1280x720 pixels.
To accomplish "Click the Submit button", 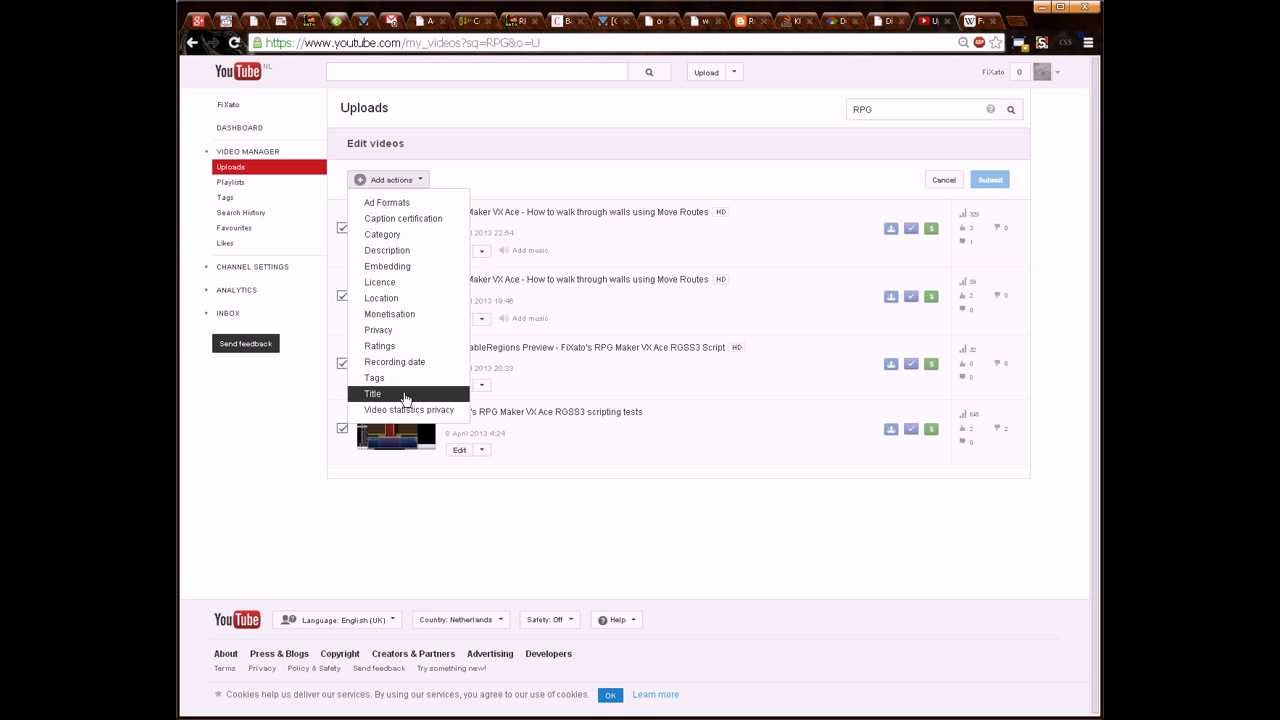I will point(990,180).
